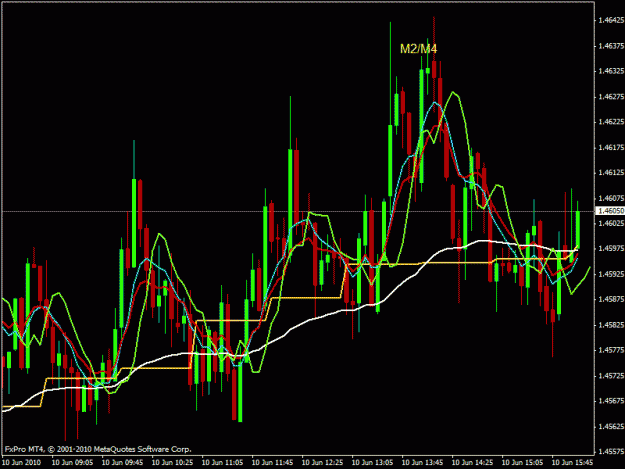Click price level 1.45575 on axis

pyautogui.click(x=611, y=451)
